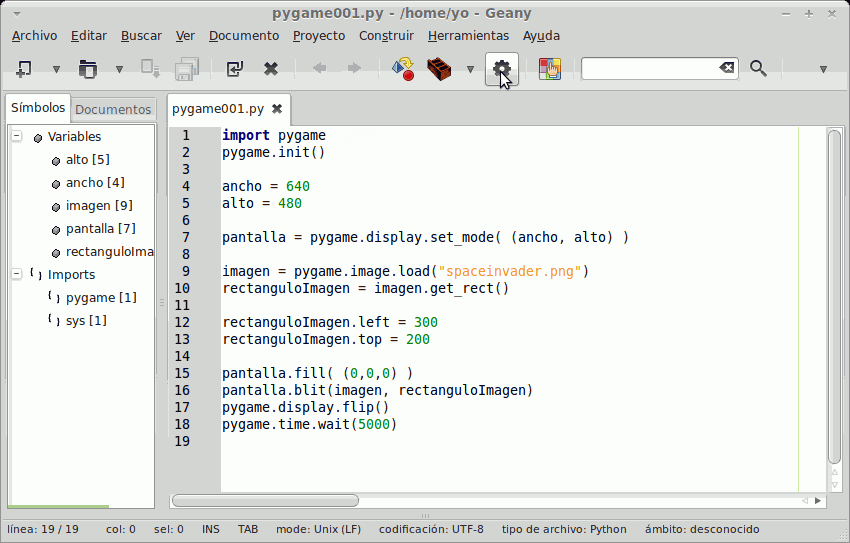Collapse the Imports tree node
Viewport: 850px width, 543px height.
click(17, 274)
